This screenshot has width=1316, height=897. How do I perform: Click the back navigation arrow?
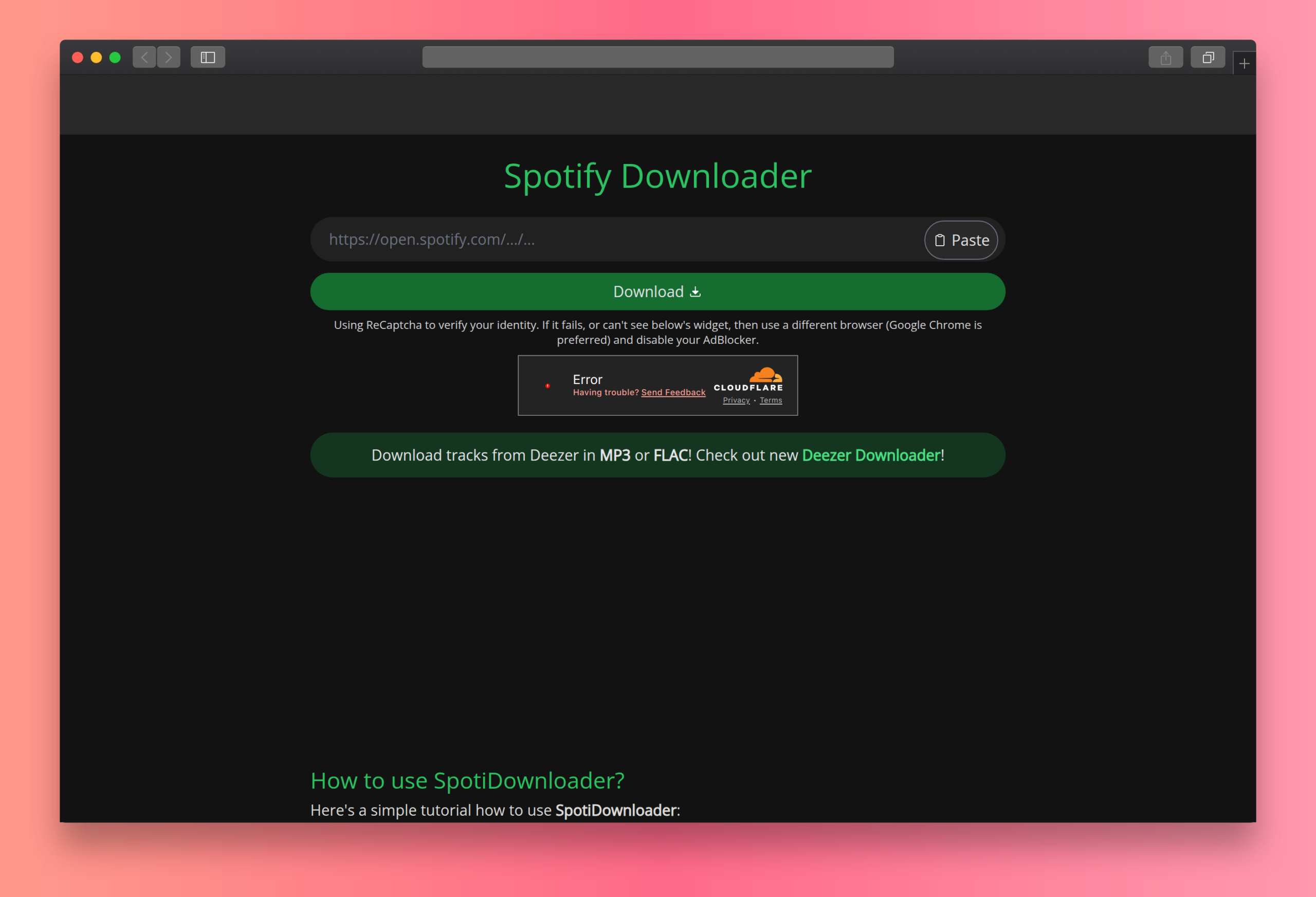[x=144, y=57]
